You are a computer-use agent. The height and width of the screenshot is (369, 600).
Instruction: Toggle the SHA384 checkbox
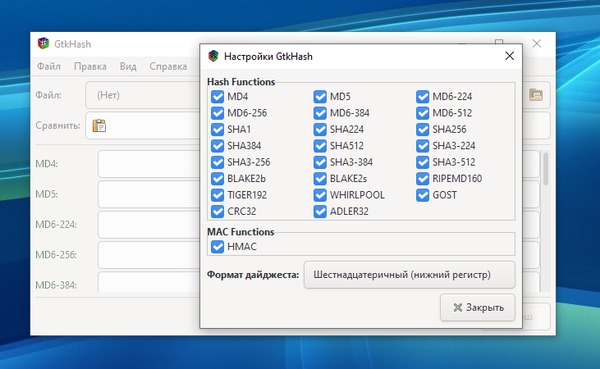[x=217, y=146]
